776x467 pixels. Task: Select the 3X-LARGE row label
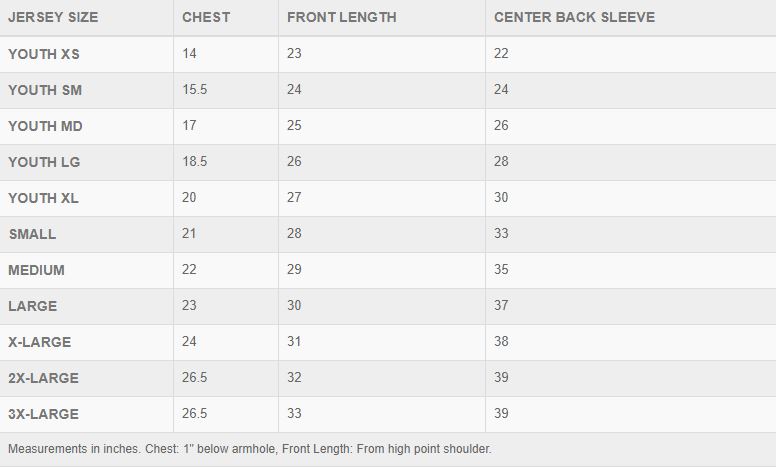[x=43, y=414]
